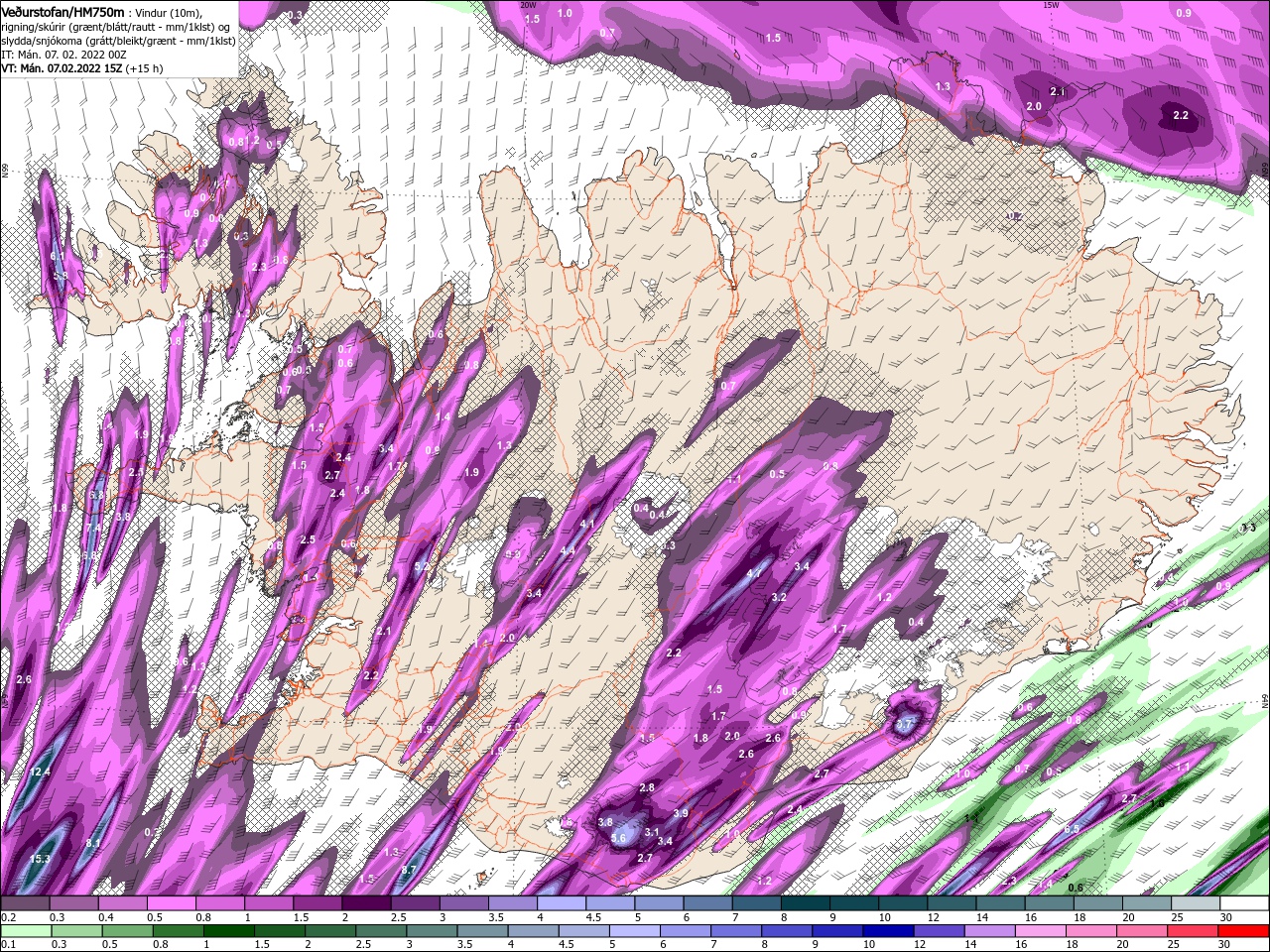Click the 15W longitude label

pos(1051,5)
